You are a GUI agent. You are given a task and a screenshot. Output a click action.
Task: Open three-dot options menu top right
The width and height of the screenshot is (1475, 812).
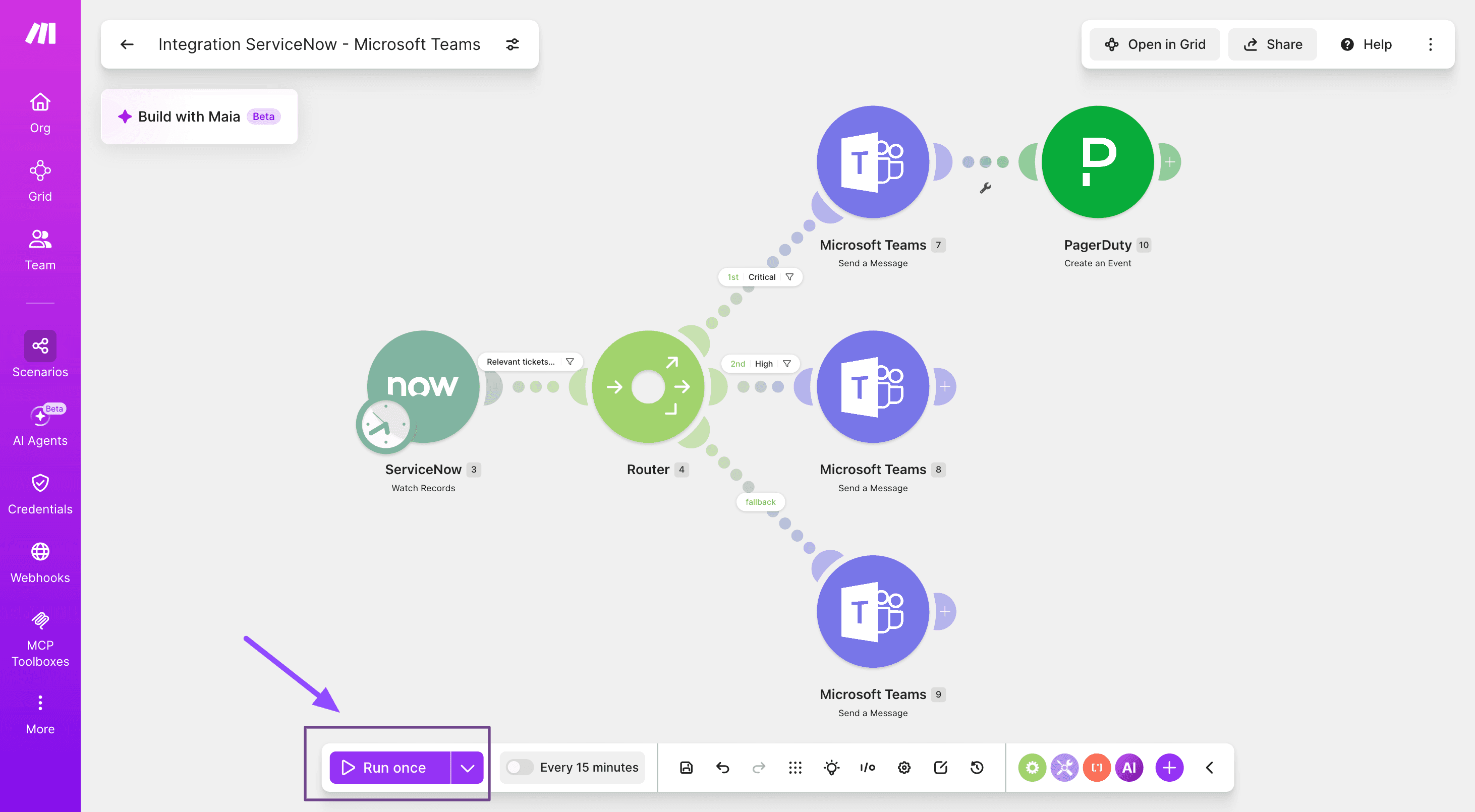click(x=1430, y=44)
